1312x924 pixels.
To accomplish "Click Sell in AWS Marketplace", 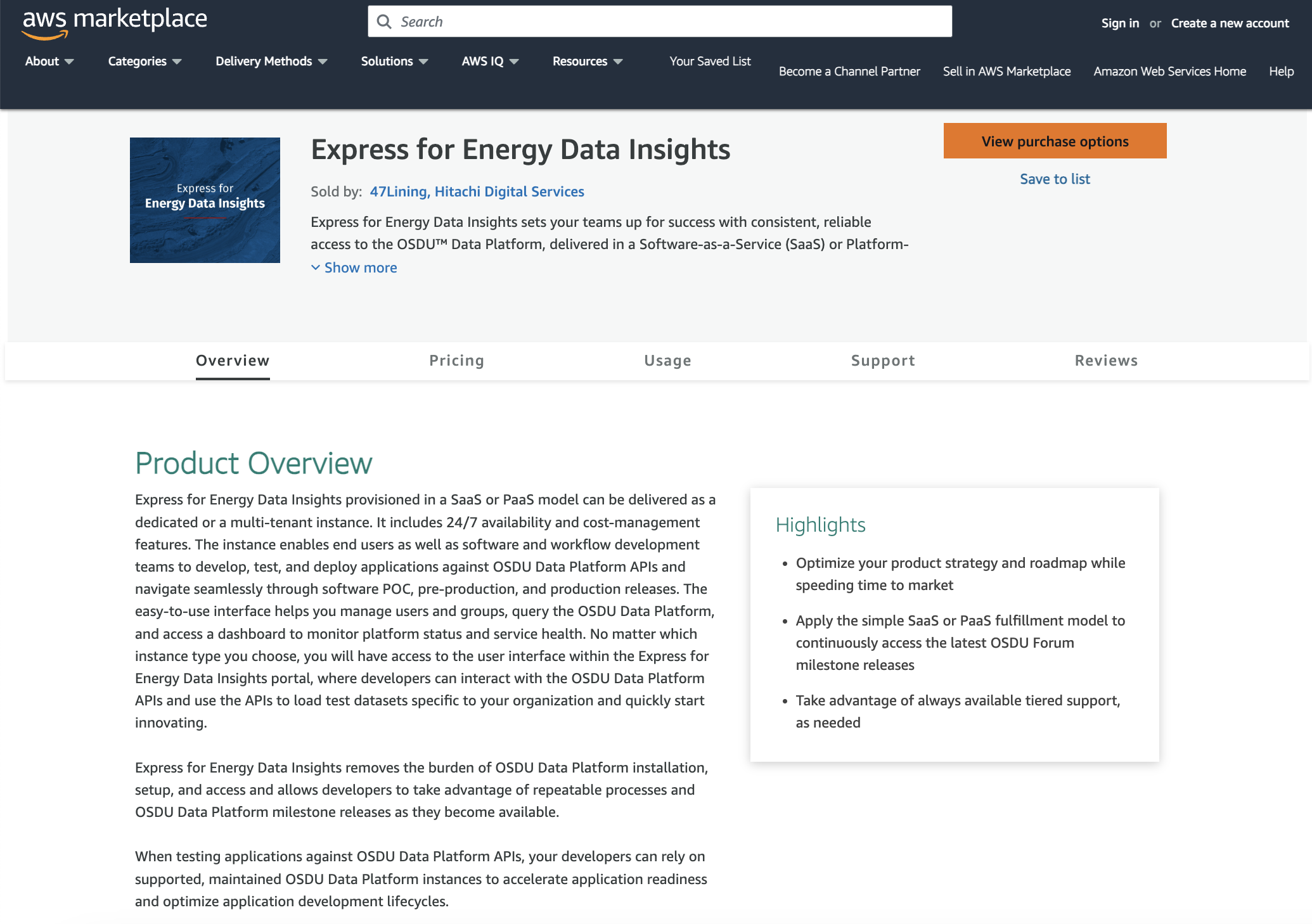I will [1007, 71].
